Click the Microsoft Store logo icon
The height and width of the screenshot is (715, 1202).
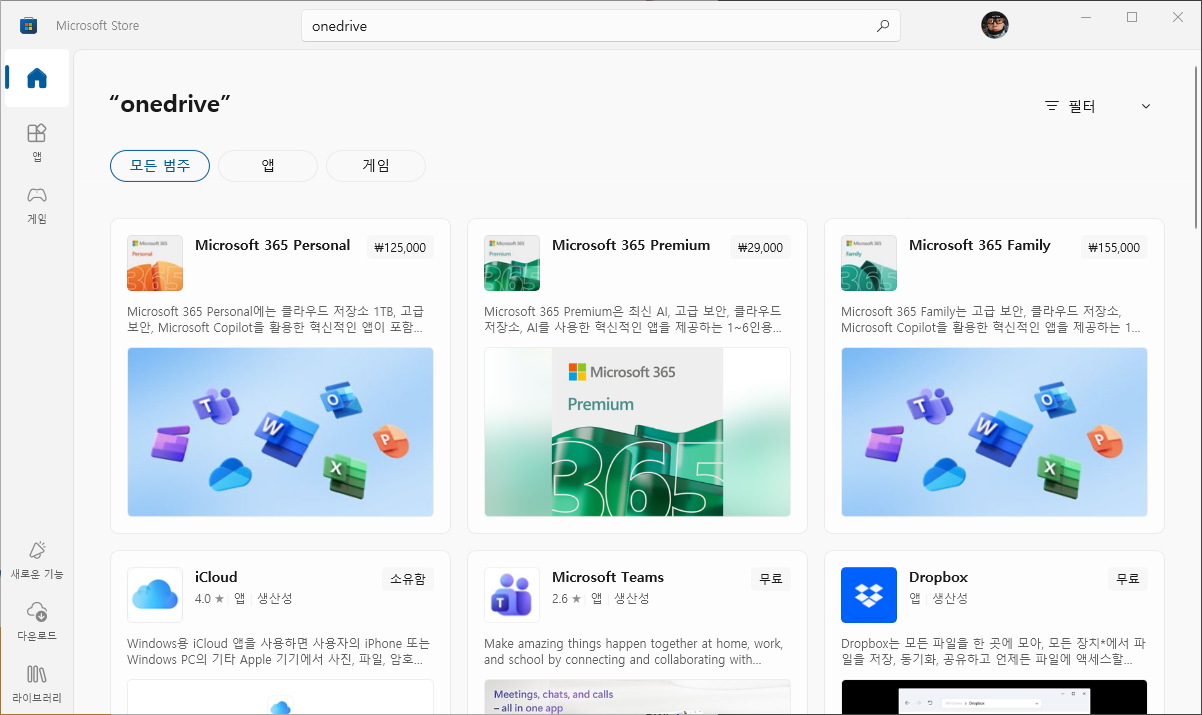pyautogui.click(x=28, y=24)
